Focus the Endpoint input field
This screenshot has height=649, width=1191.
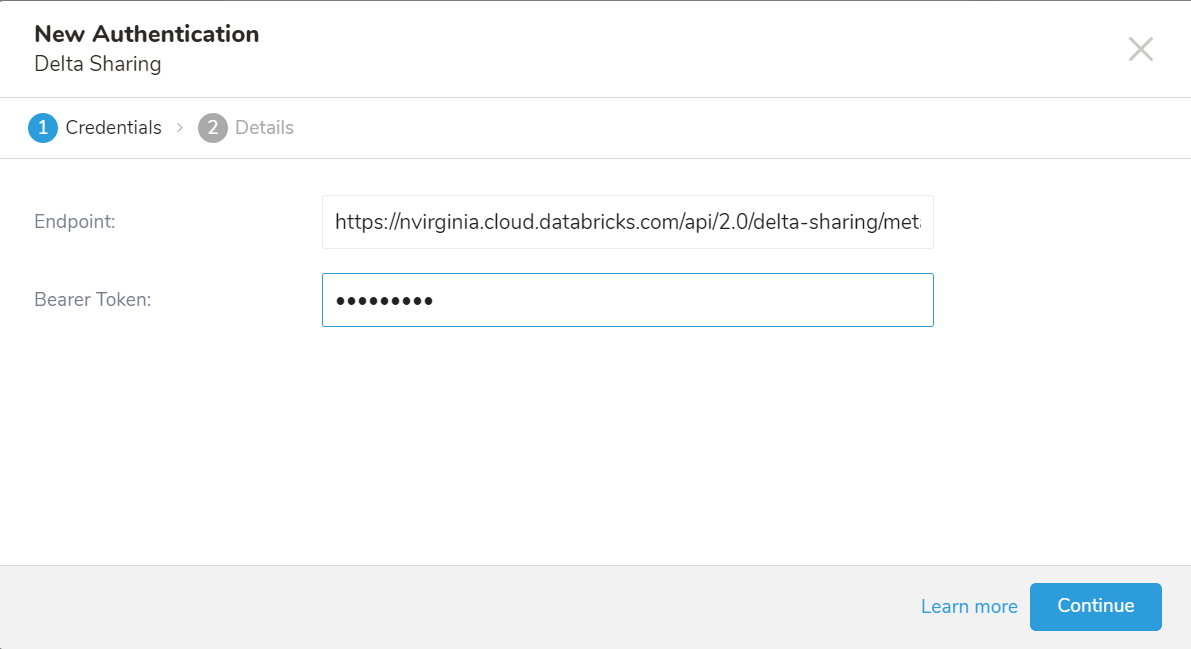(627, 222)
